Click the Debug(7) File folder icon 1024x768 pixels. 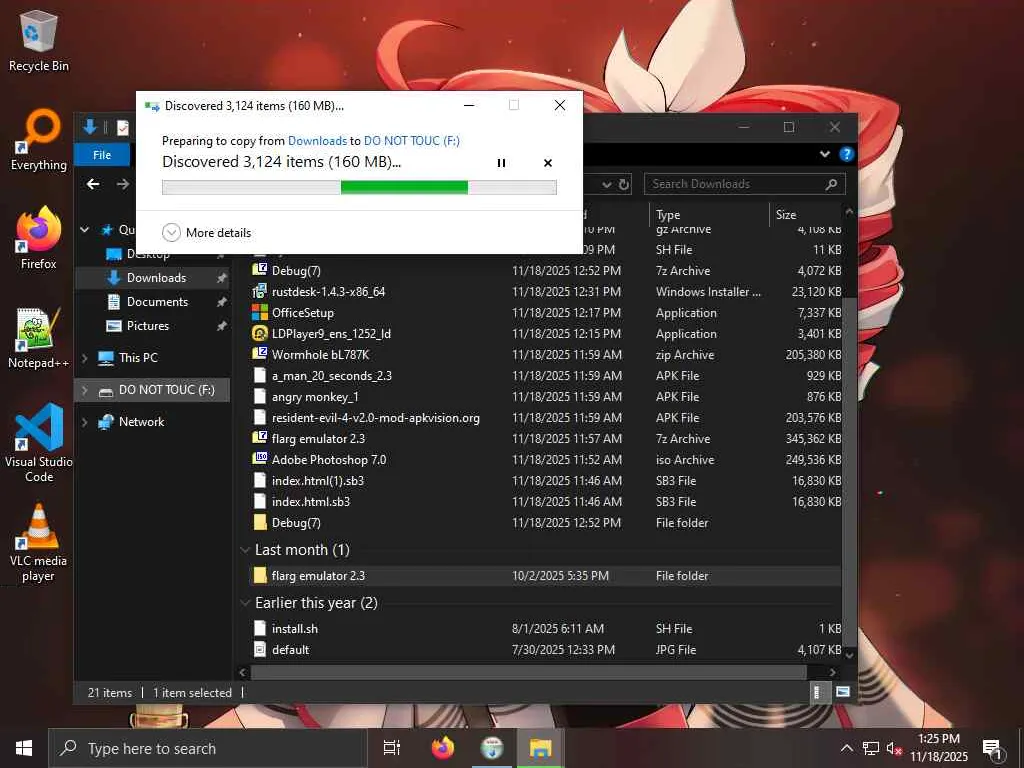pos(260,522)
